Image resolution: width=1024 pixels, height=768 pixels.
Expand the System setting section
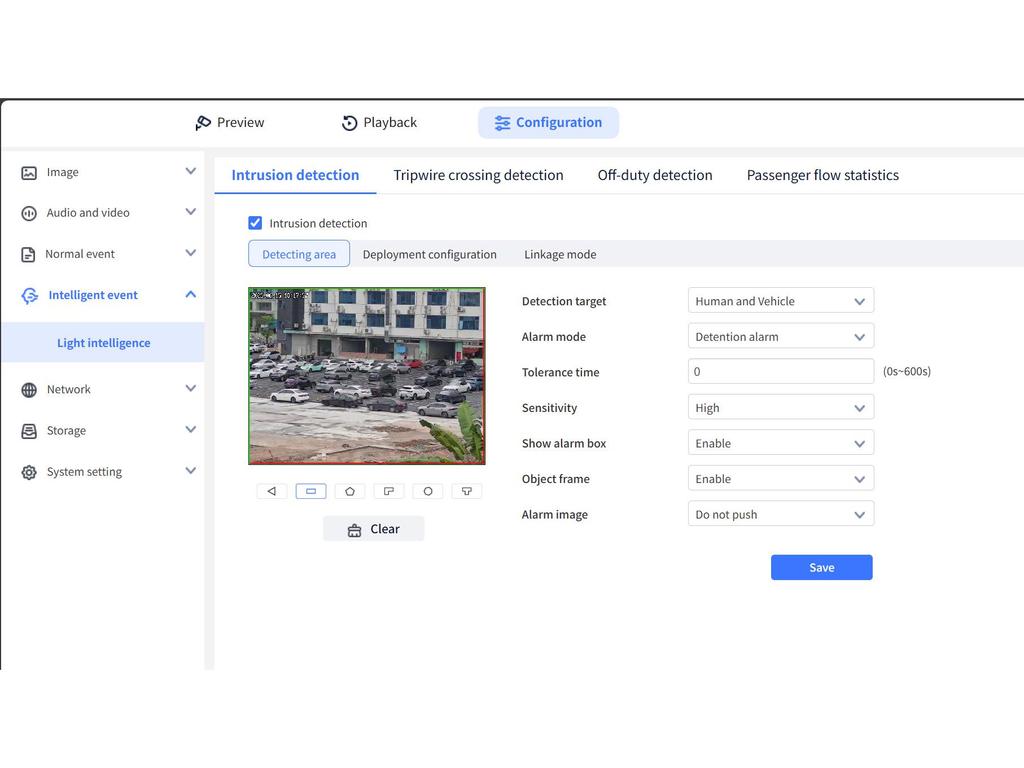[190, 472]
